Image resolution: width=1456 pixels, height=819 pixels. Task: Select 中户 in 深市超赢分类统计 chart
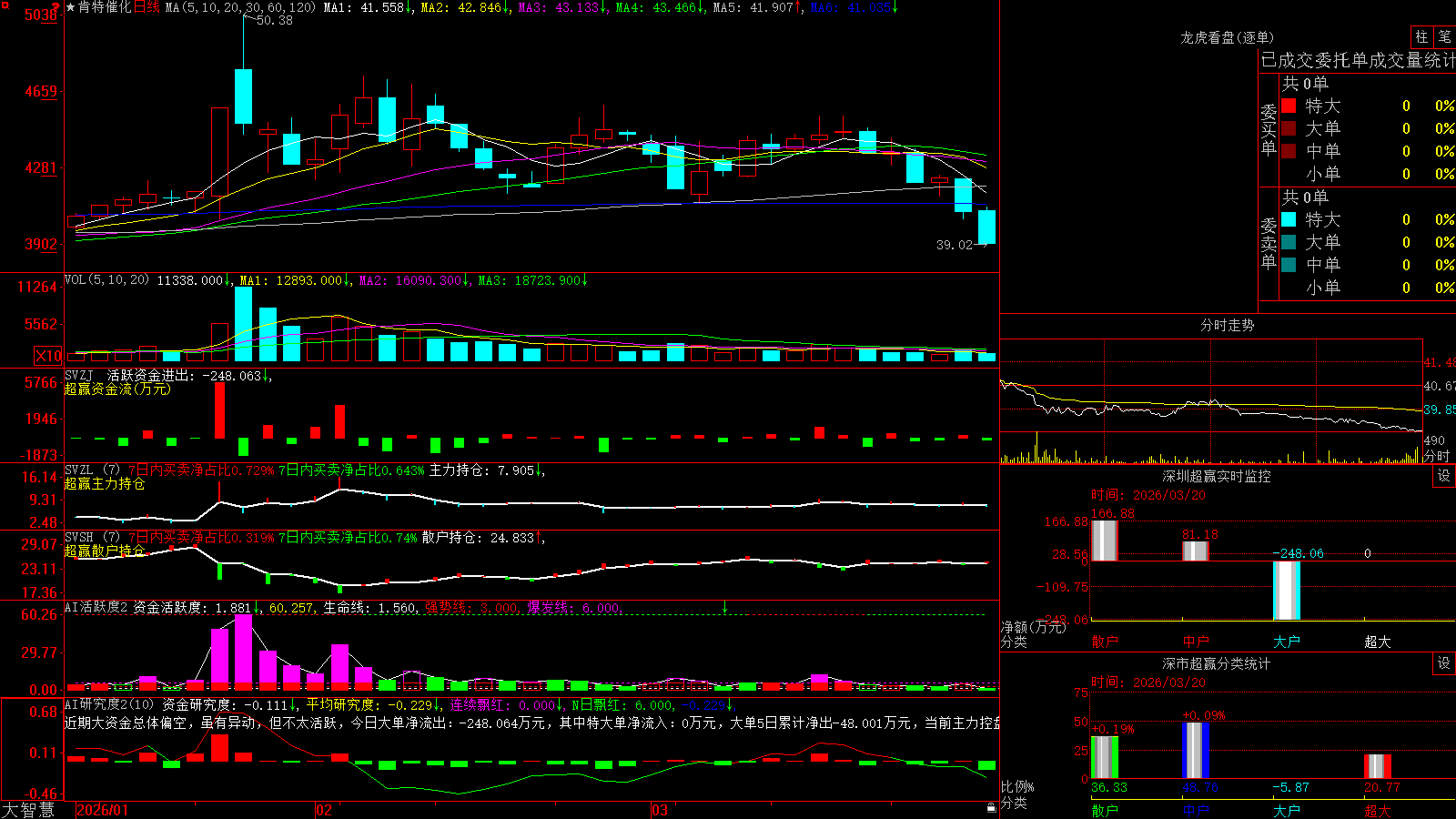click(1196, 811)
